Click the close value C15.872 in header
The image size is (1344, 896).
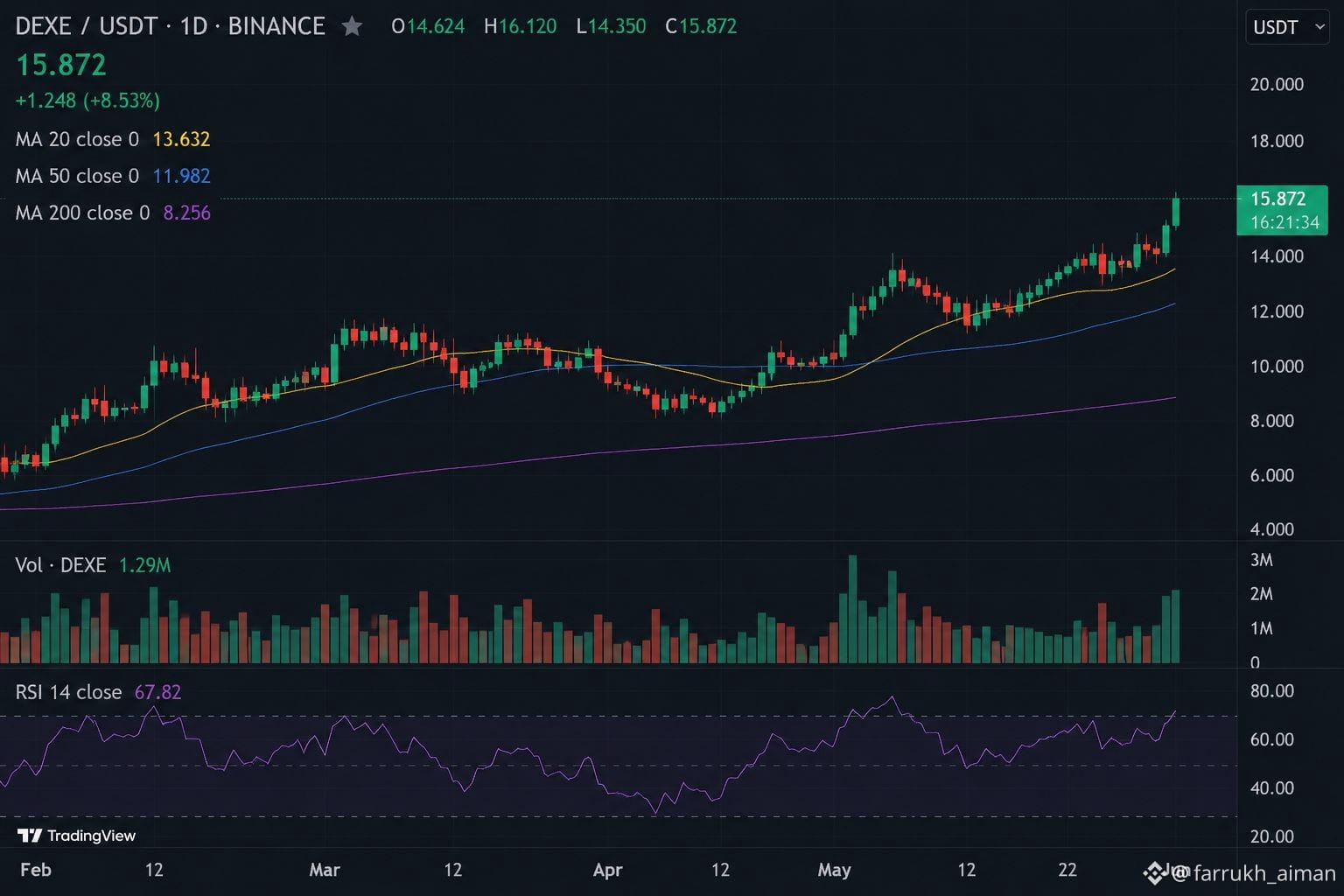701,26
